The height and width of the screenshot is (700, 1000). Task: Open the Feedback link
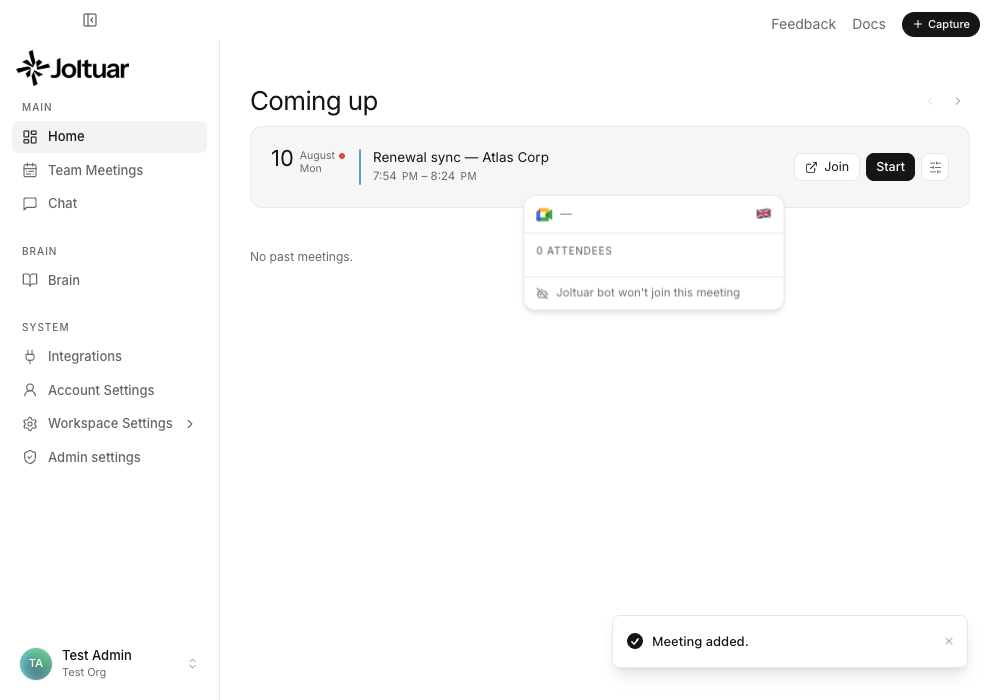(803, 24)
